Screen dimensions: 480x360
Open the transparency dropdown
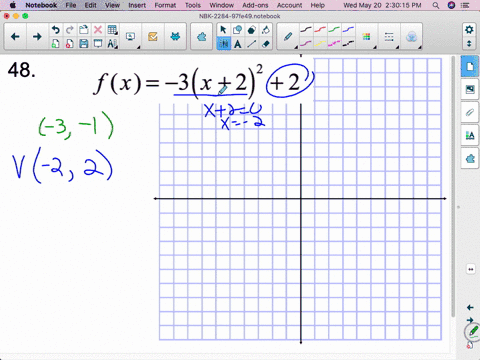coord(412,37)
